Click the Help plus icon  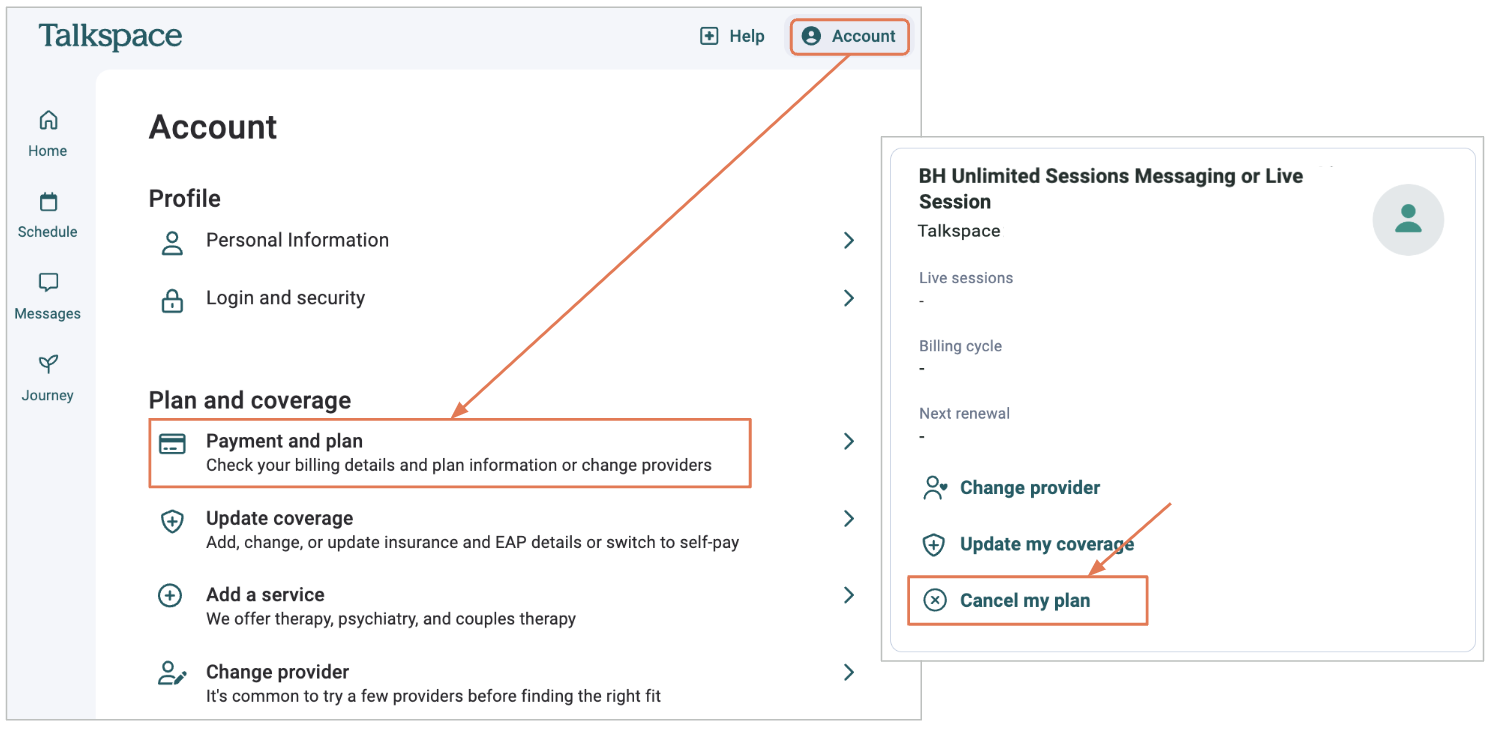(x=709, y=36)
